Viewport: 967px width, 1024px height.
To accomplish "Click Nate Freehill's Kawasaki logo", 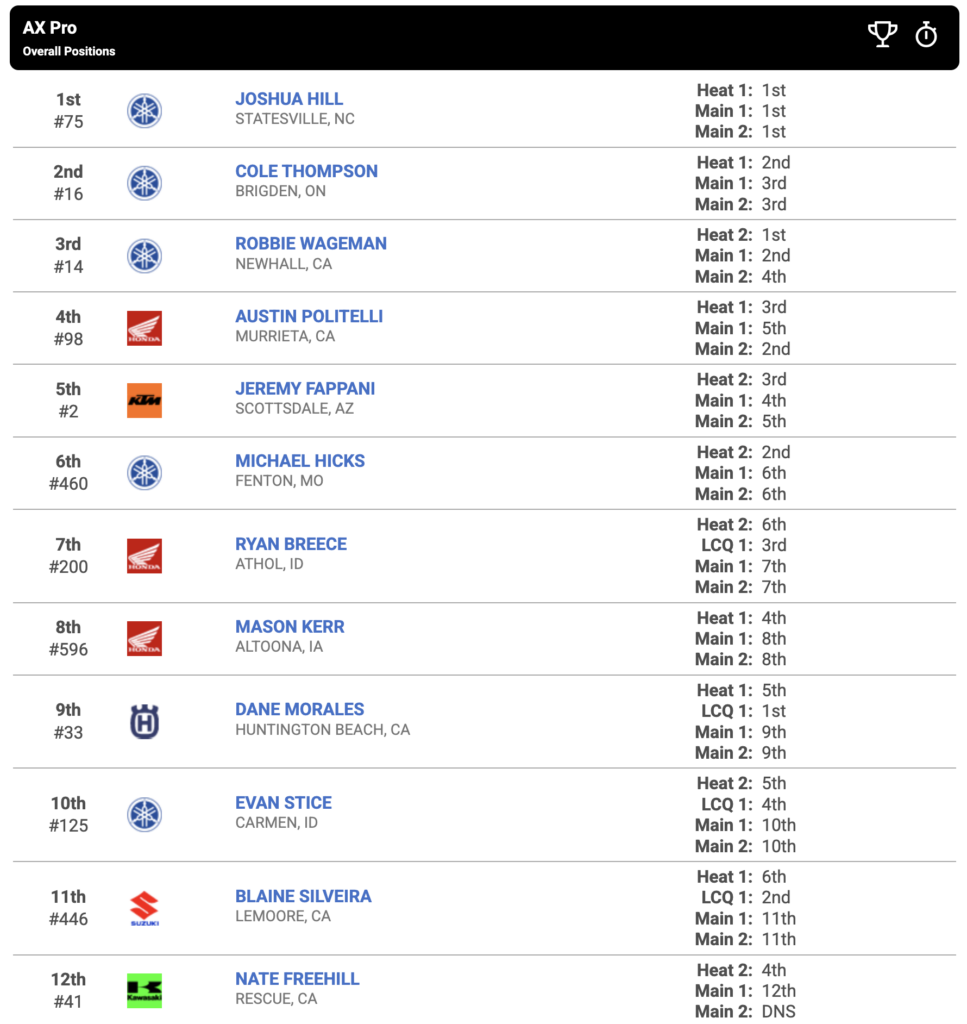I will [x=144, y=991].
